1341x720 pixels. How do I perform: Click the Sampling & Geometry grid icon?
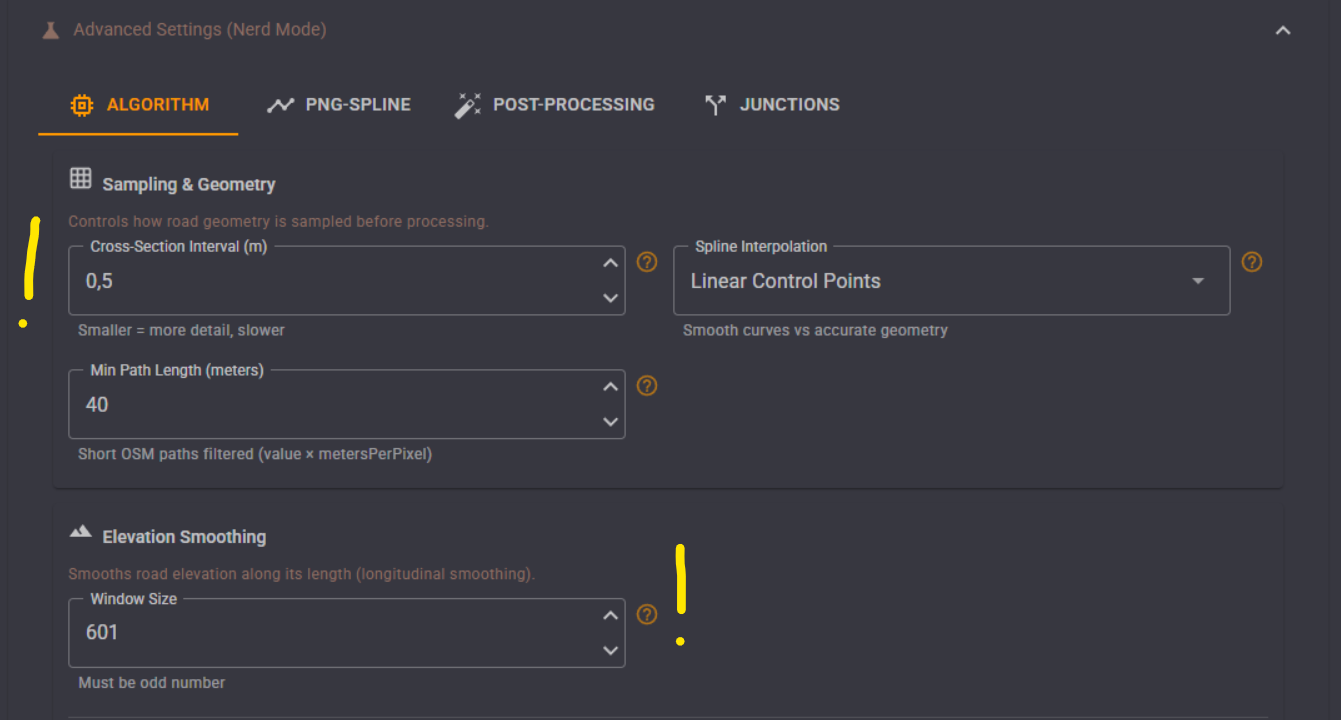pyautogui.click(x=80, y=179)
